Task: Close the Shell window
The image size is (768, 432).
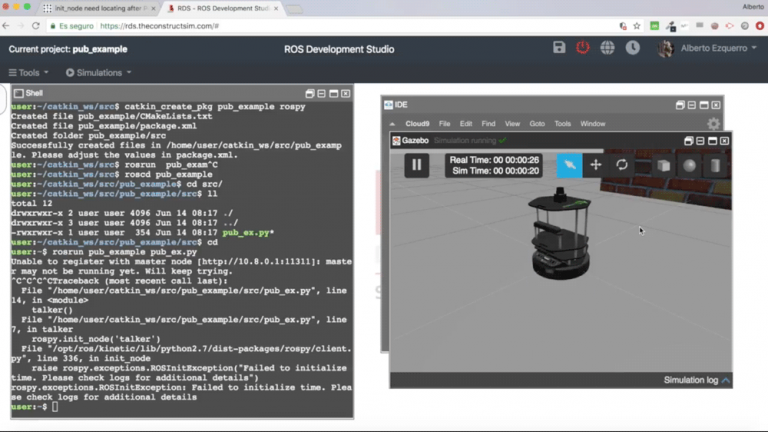Action: pos(345,93)
